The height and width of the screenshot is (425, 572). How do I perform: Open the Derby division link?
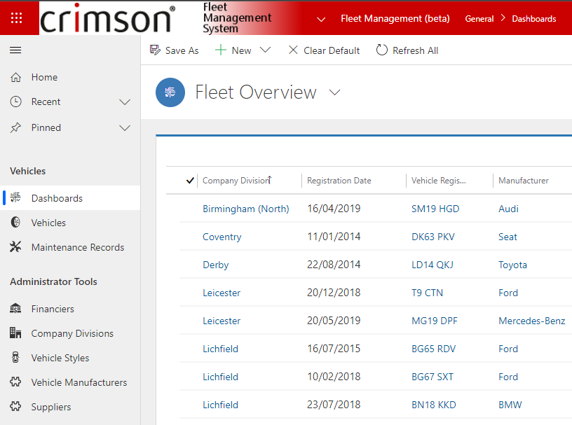pos(216,265)
